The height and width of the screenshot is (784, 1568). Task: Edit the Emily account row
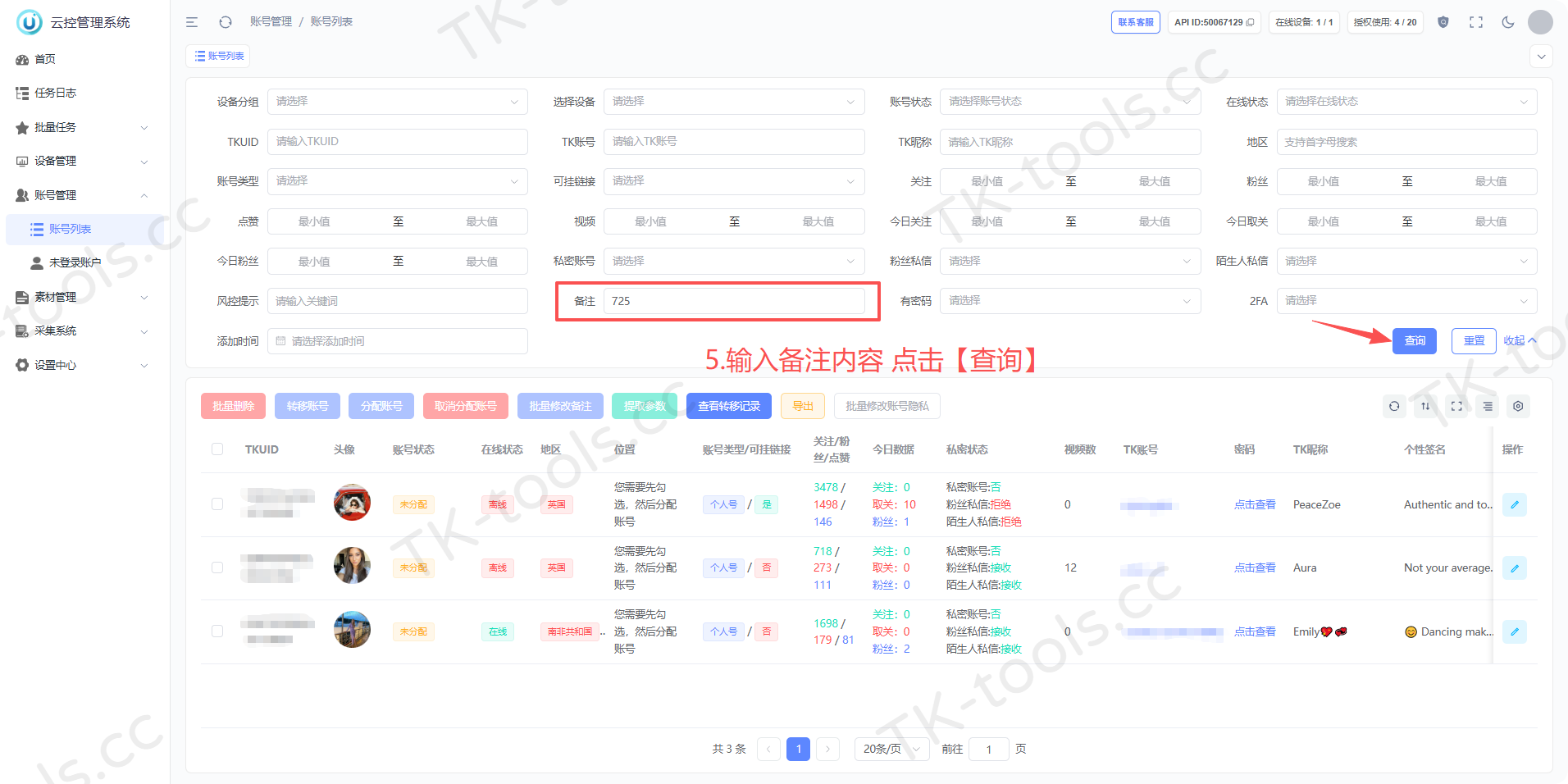1515,631
